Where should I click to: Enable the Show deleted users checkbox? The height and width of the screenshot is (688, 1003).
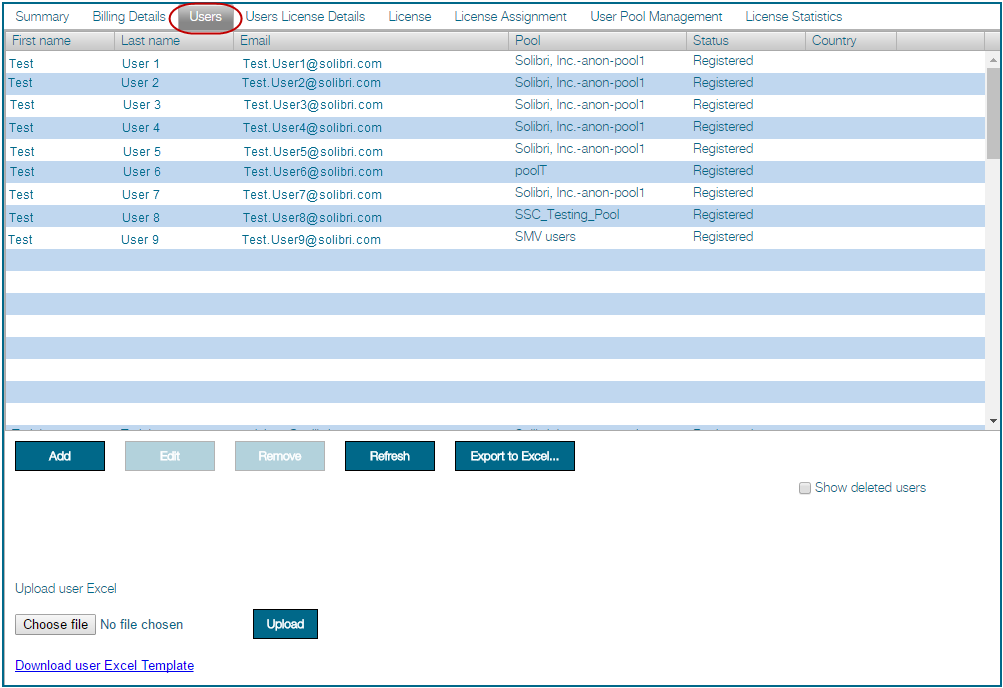coord(805,488)
